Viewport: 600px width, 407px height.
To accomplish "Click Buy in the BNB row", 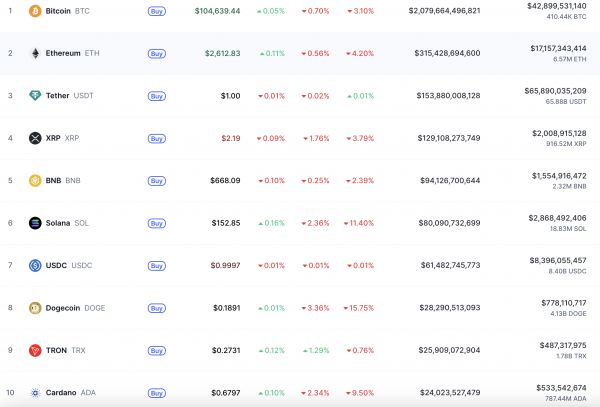I will coord(157,181).
